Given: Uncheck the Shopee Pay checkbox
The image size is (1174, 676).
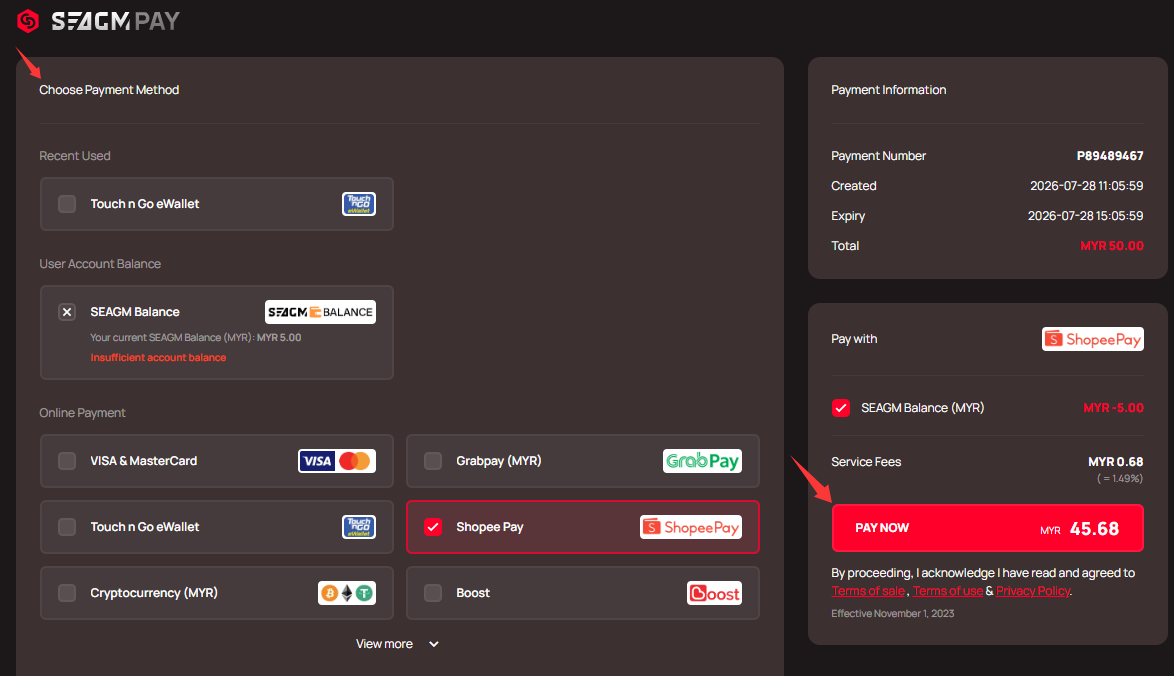Looking at the screenshot, I should coord(433,527).
